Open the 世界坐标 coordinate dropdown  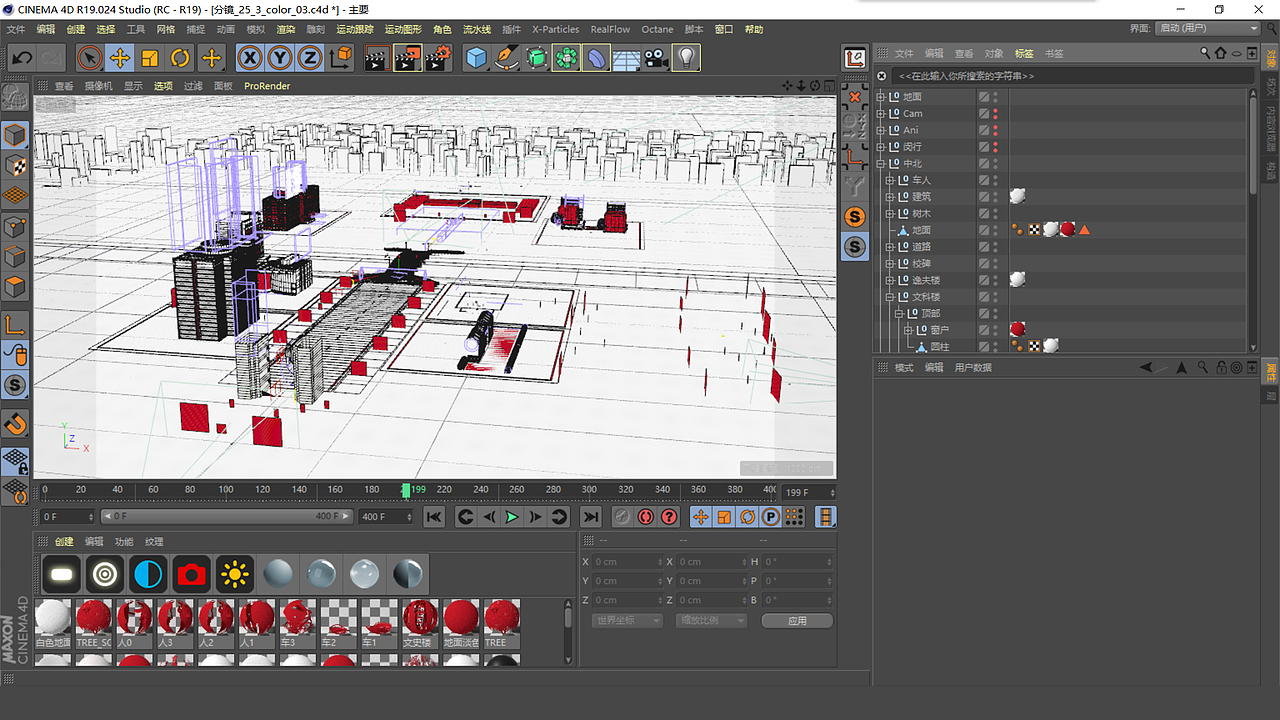pos(626,621)
